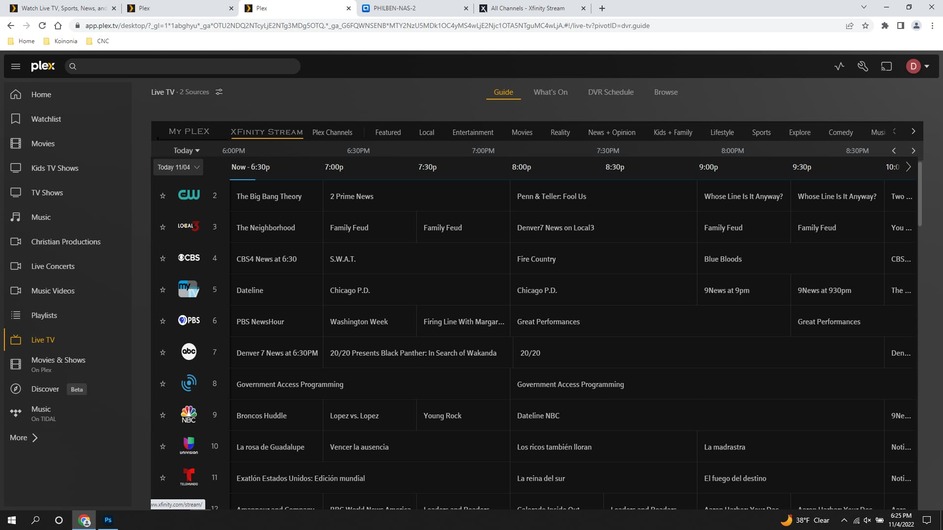Expand More in sidebar
943x530 pixels.
pyautogui.click(x=24, y=438)
